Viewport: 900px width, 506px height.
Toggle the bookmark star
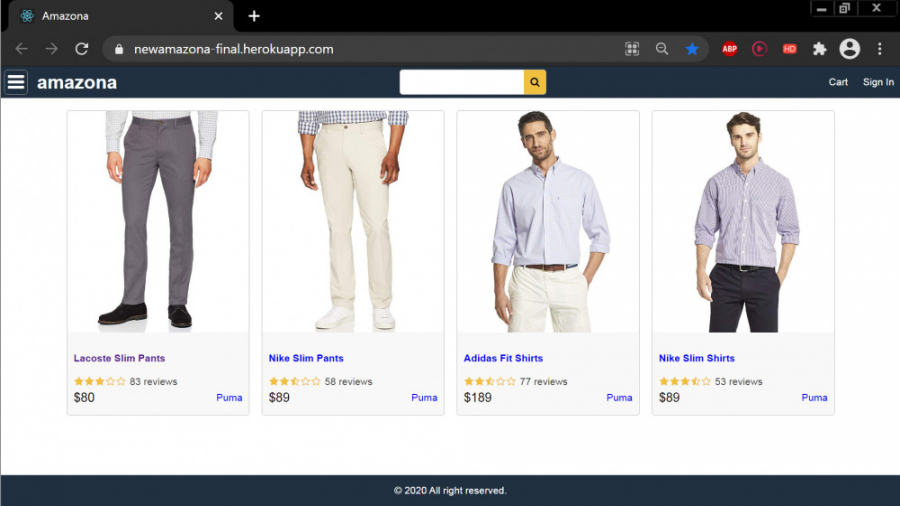pos(692,49)
